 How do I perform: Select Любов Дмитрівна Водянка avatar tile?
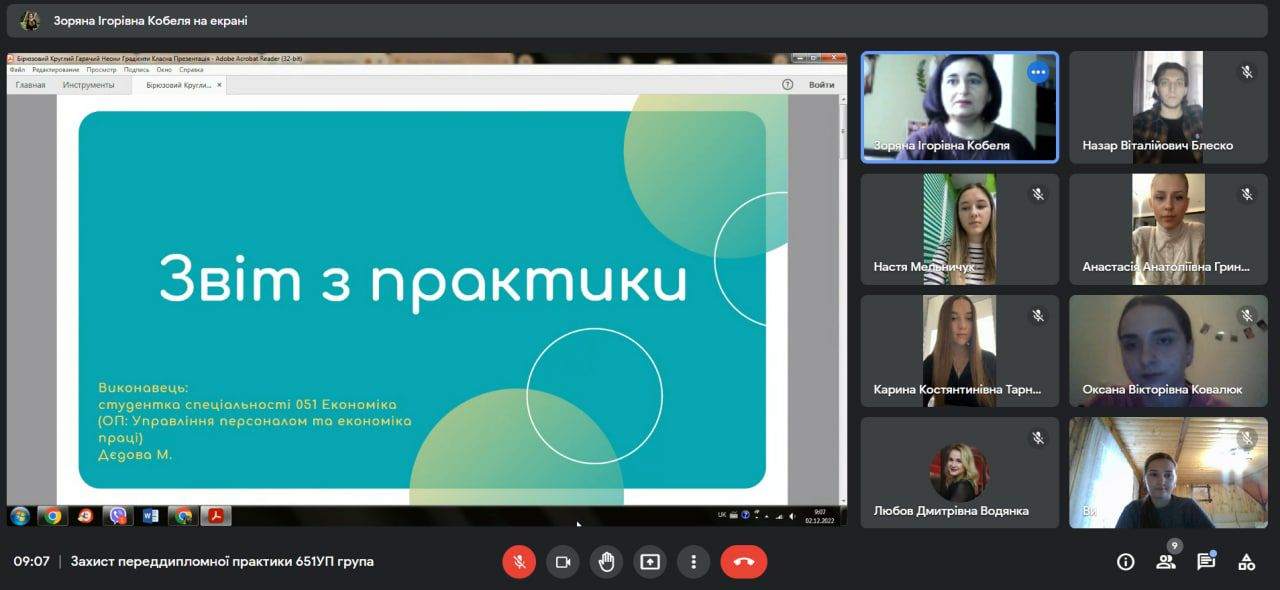960,473
